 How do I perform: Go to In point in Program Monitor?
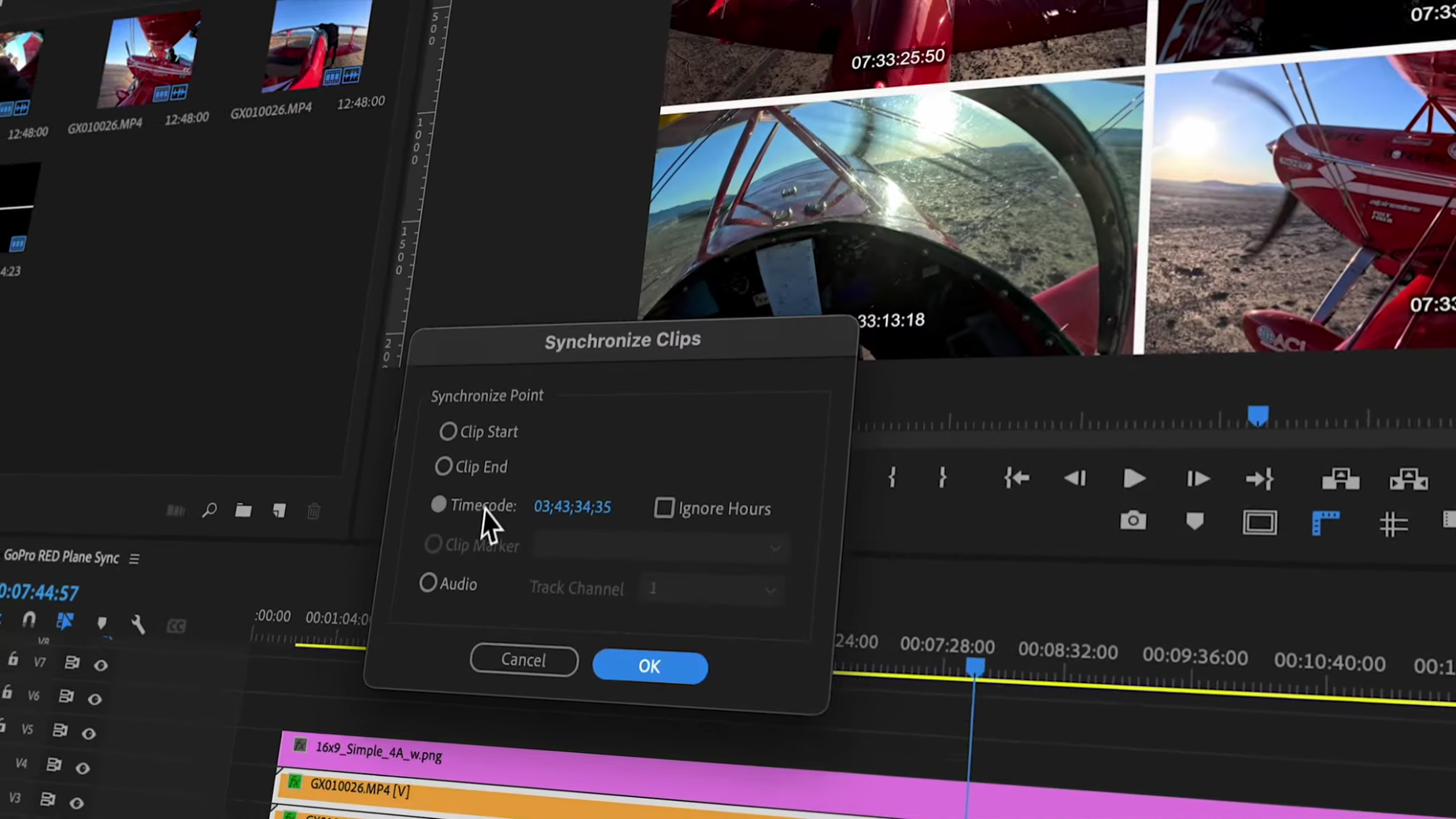coord(1016,478)
